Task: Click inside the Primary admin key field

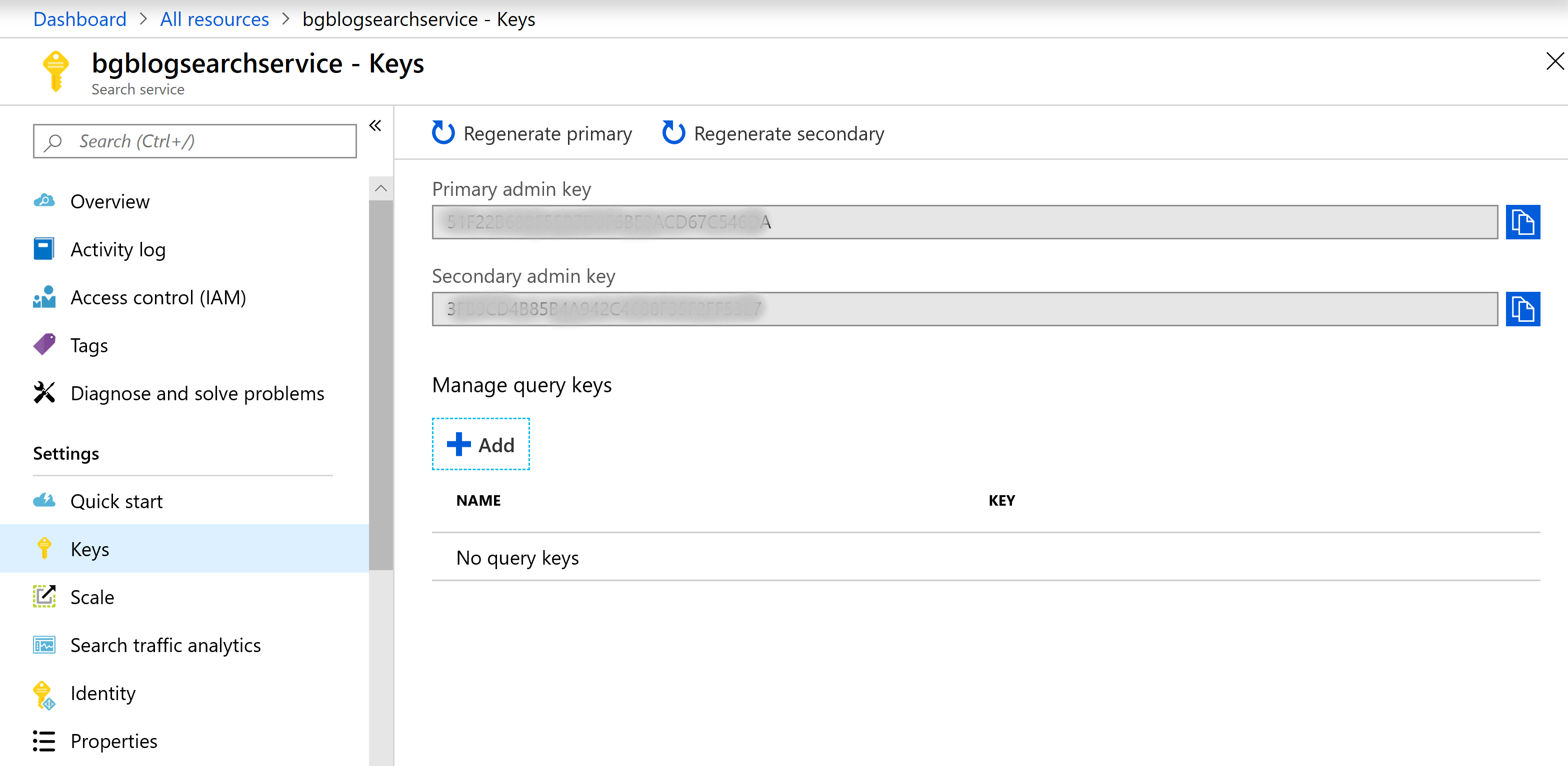Action: (965, 222)
